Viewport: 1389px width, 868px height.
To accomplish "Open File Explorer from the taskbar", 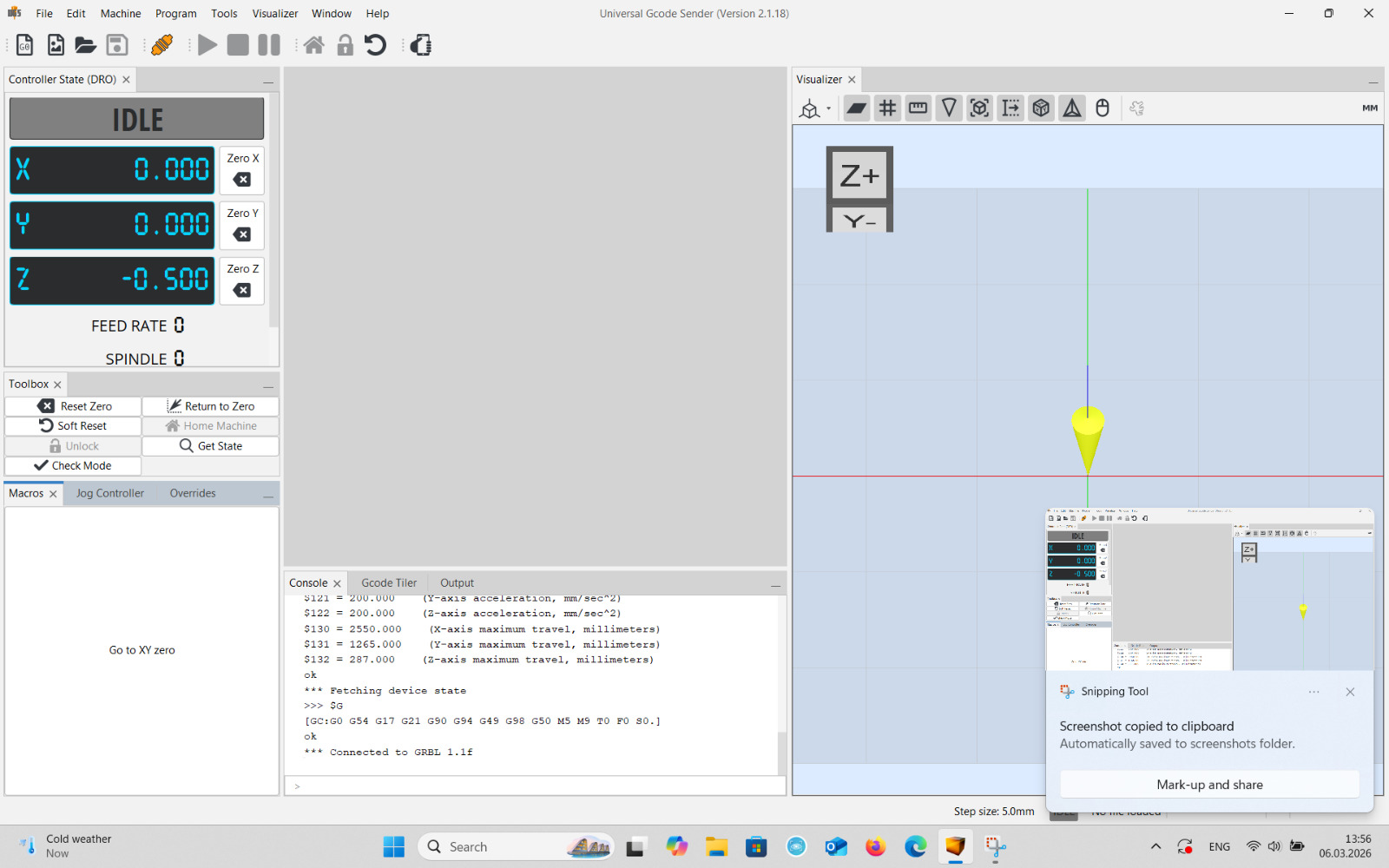I will click(716, 846).
